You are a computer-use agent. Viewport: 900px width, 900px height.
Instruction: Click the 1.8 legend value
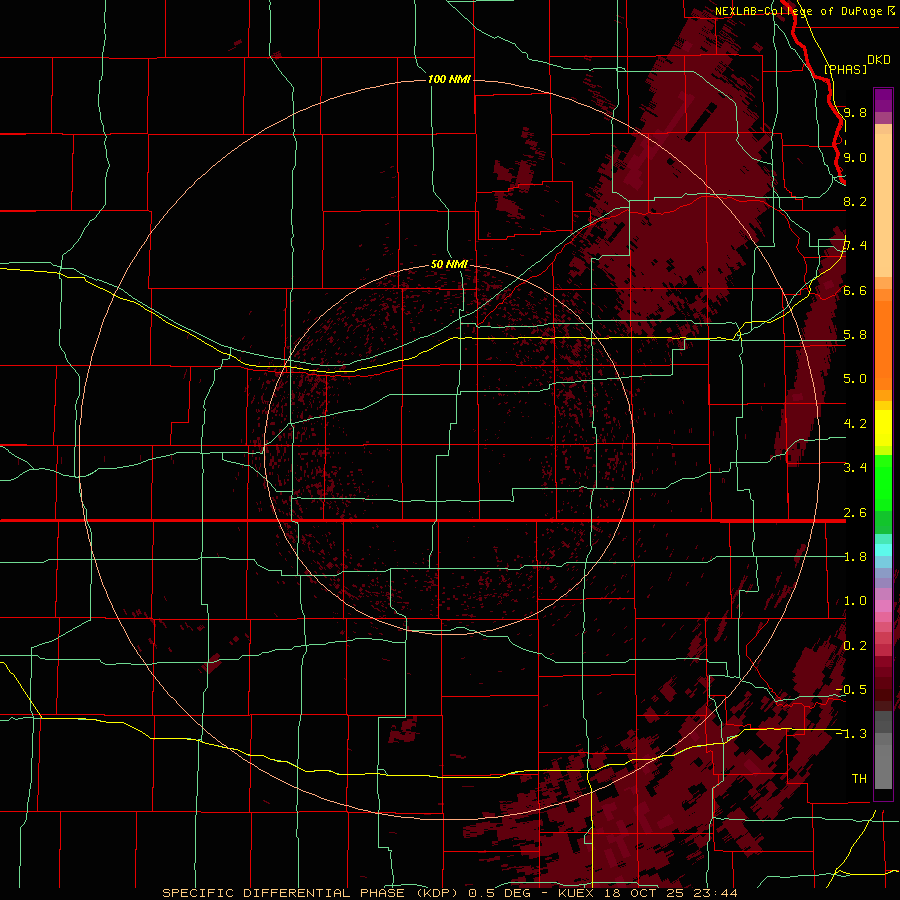pyautogui.click(x=855, y=557)
